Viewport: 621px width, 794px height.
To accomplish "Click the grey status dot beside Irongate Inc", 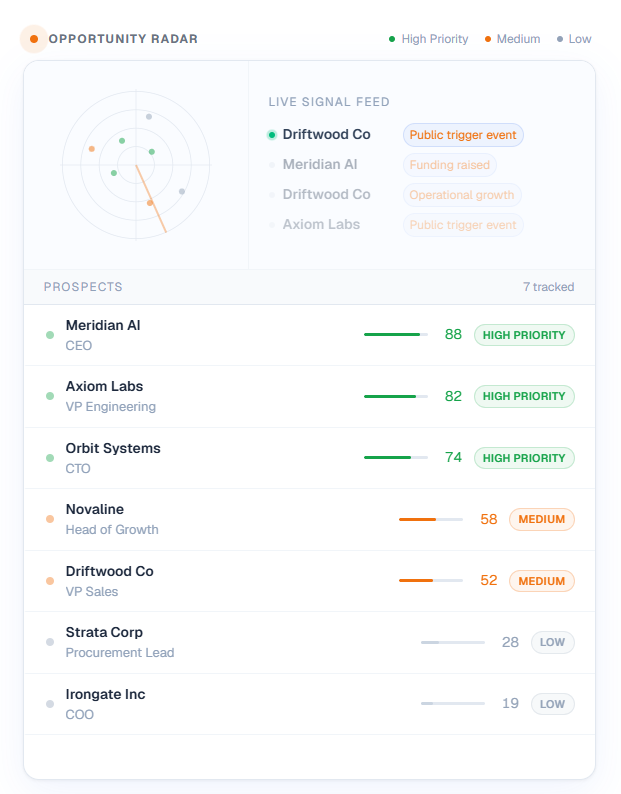I will [x=50, y=704].
